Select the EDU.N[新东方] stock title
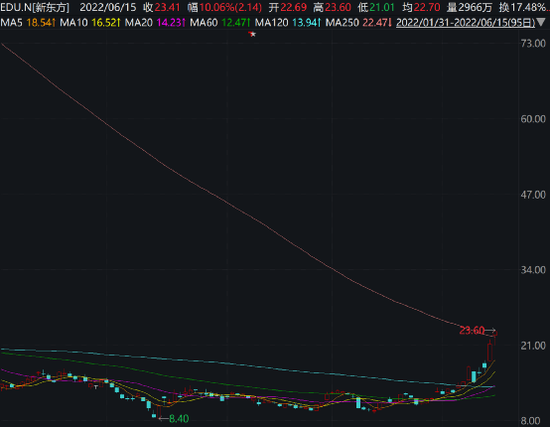The width and height of the screenshot is (550, 427). (x=35, y=7)
